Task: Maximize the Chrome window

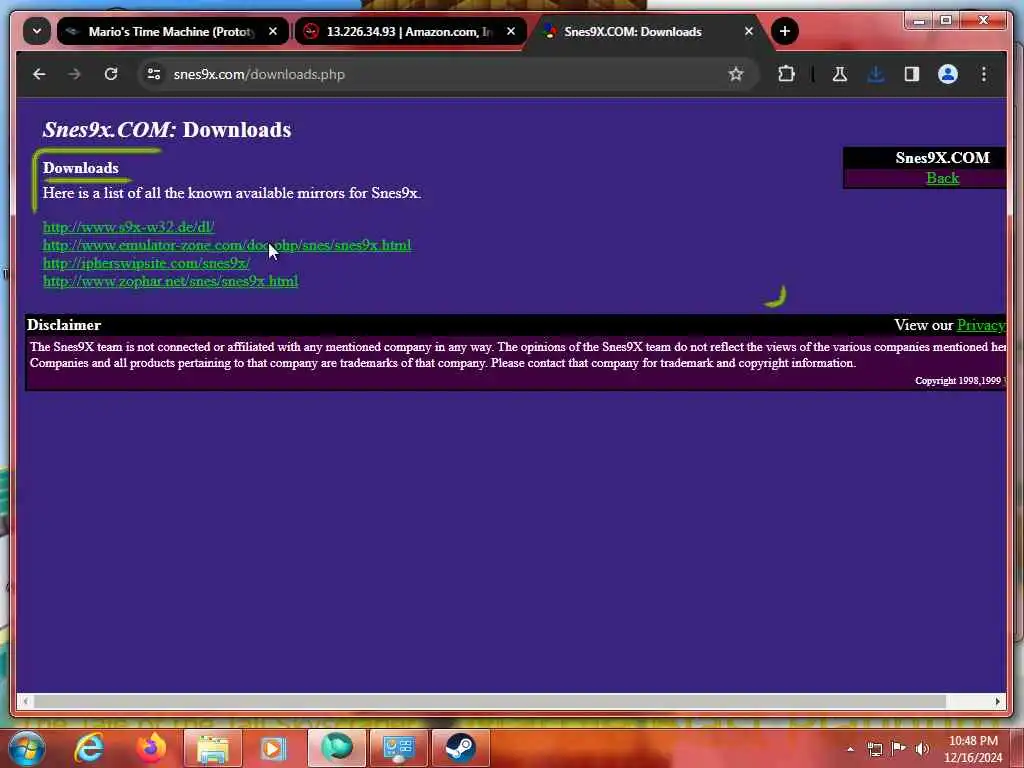Action: pos(946,21)
